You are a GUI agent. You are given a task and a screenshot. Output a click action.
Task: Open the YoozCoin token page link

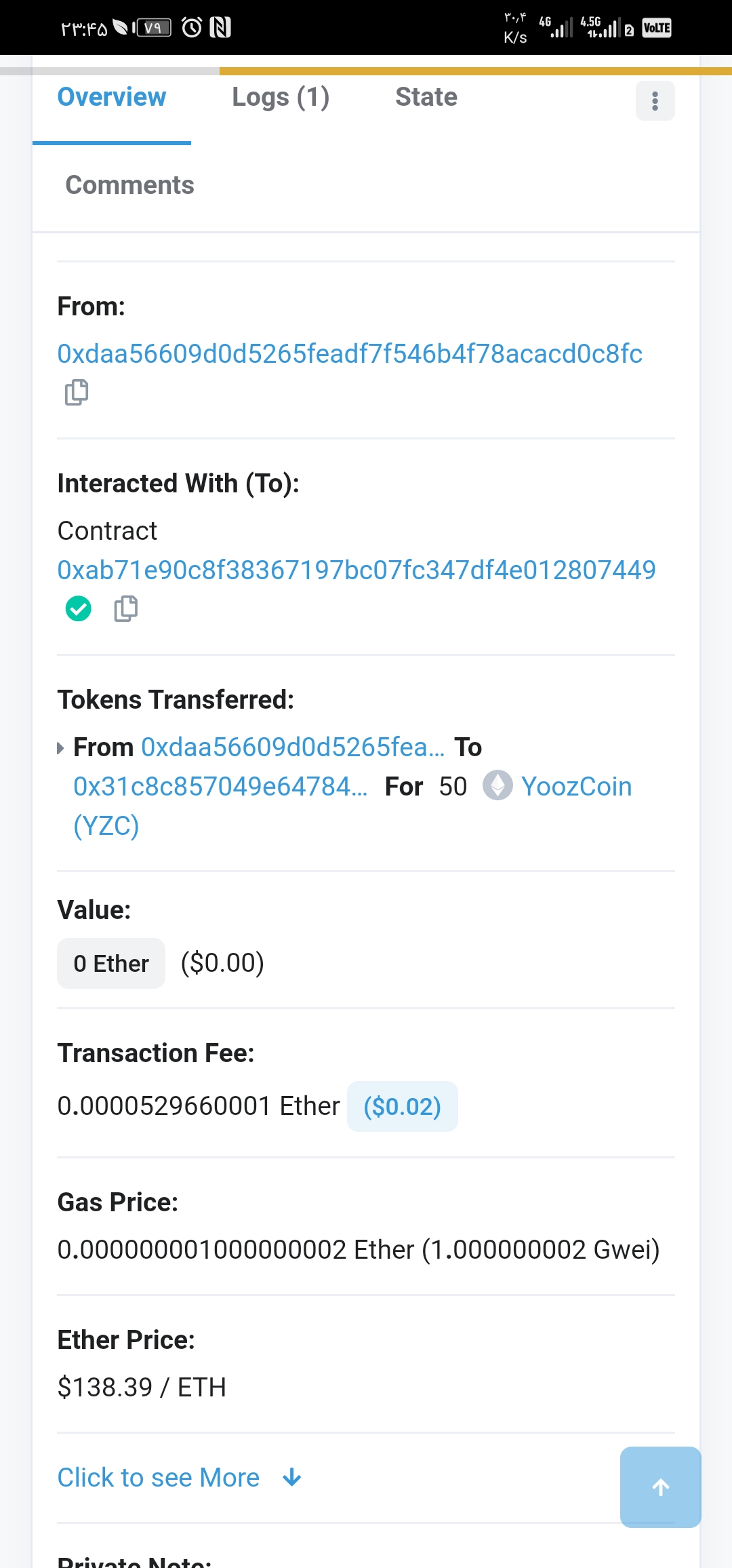pos(576,787)
